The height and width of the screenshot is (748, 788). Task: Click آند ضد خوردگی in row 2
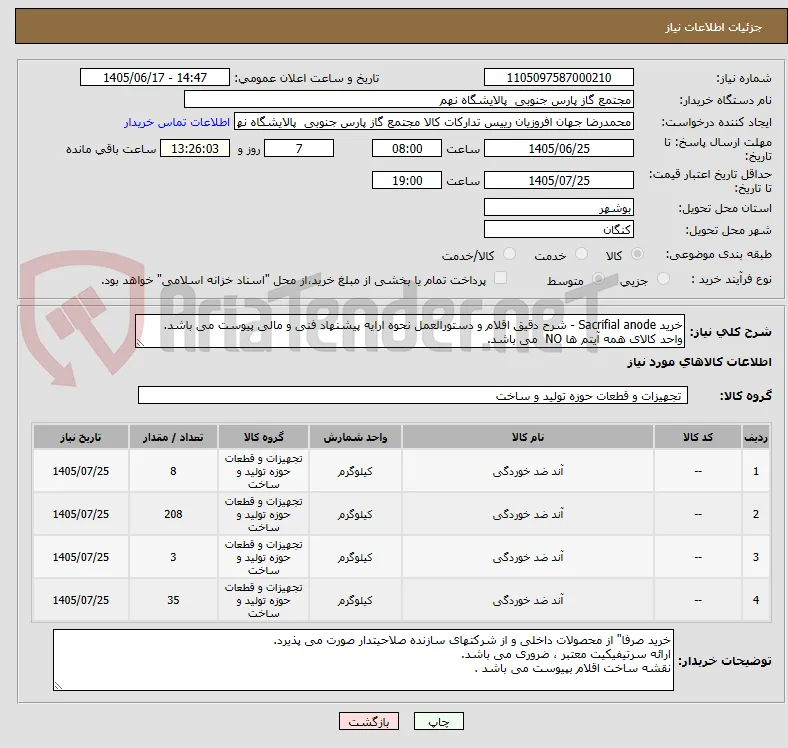pos(528,514)
